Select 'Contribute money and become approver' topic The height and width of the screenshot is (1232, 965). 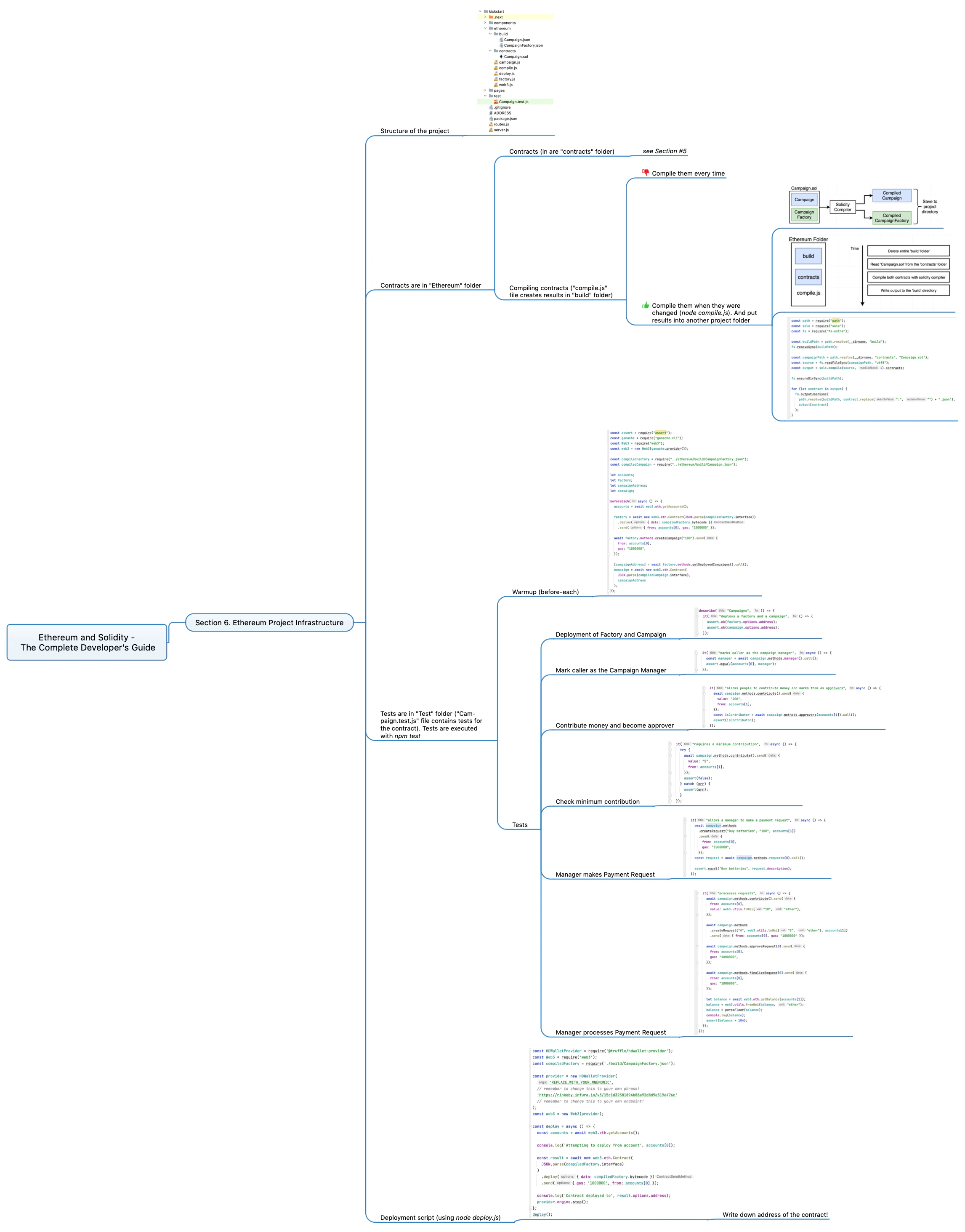tap(615, 725)
